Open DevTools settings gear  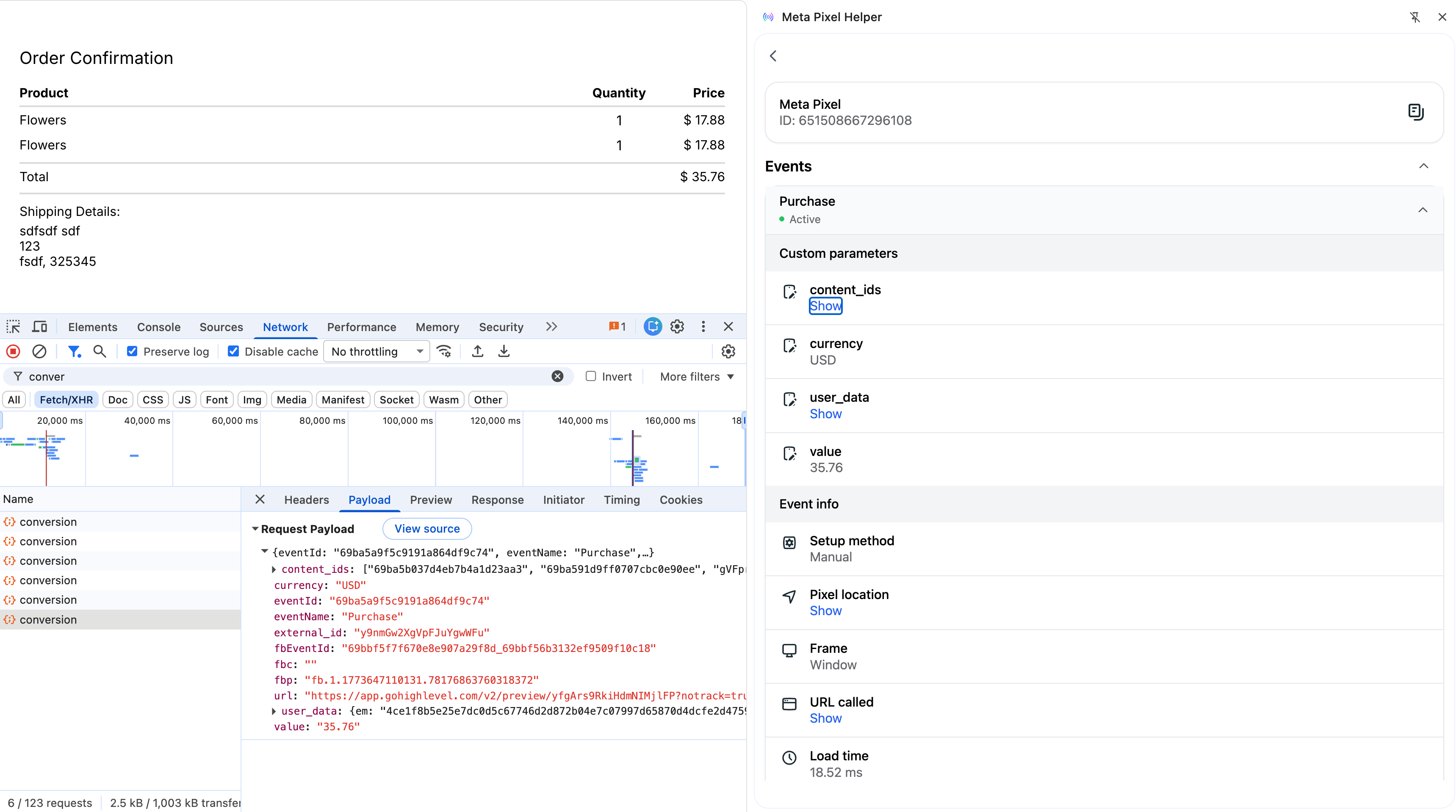[x=677, y=326]
